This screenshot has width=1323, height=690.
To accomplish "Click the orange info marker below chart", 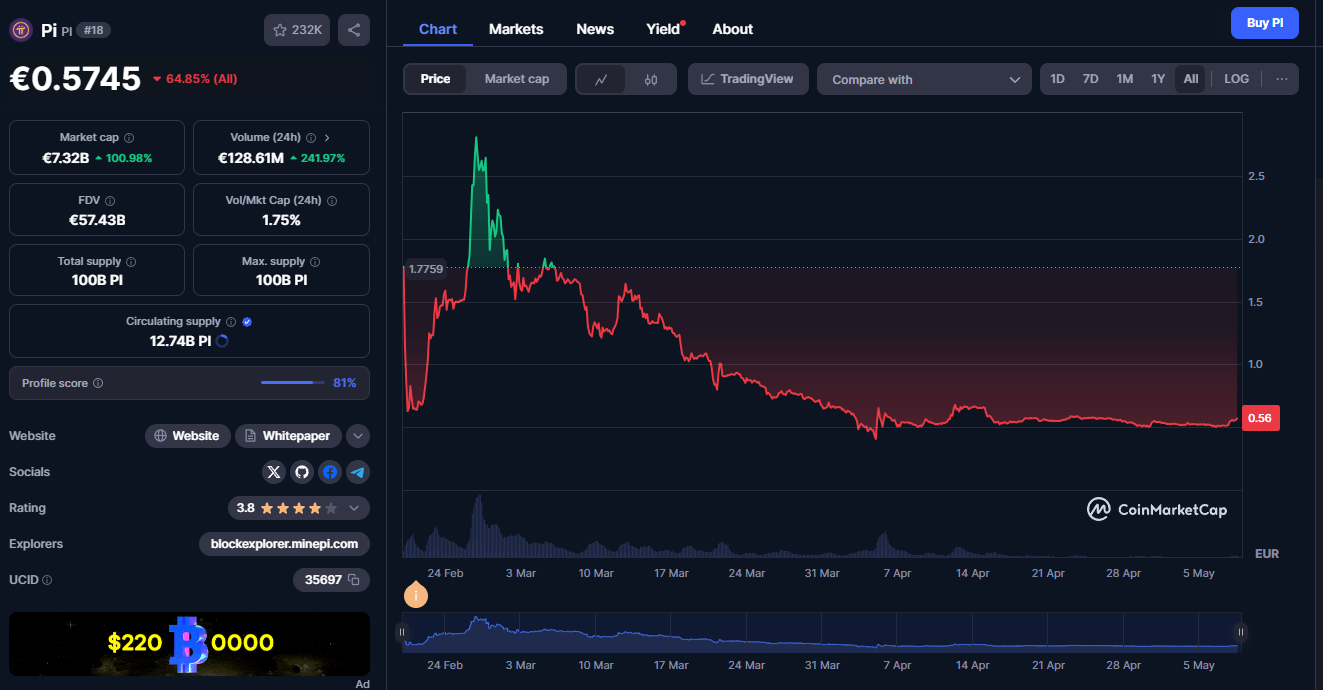I will pos(416,595).
